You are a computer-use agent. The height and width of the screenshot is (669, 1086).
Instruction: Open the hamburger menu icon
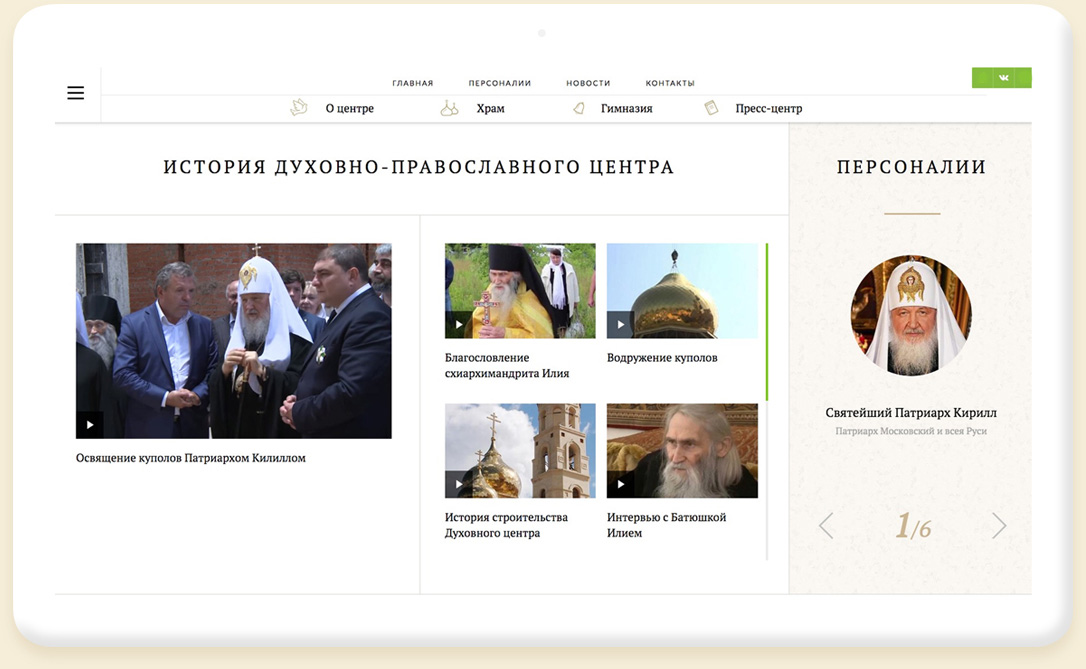coord(76,93)
